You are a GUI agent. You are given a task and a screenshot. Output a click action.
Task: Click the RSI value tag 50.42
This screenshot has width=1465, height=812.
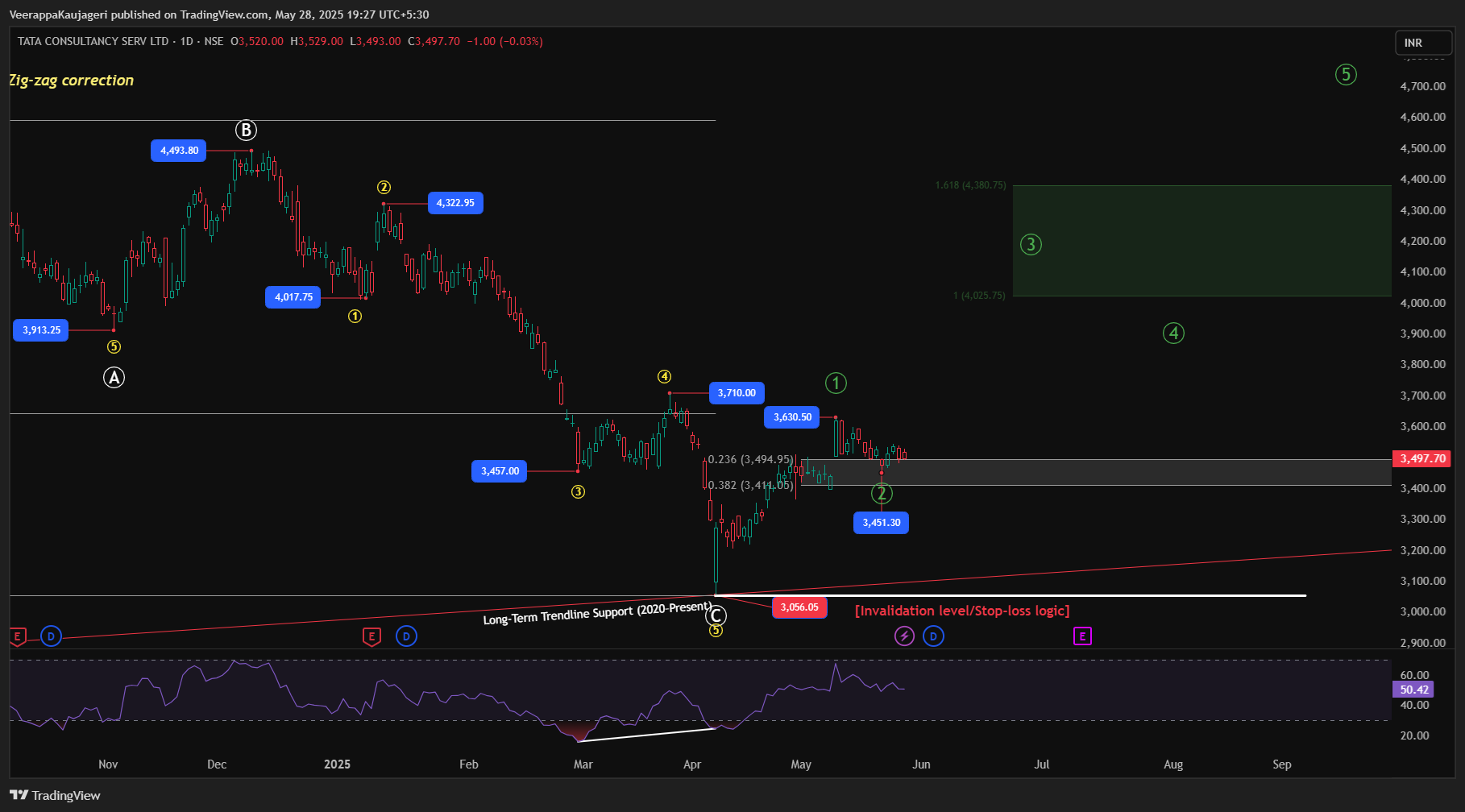click(1413, 690)
